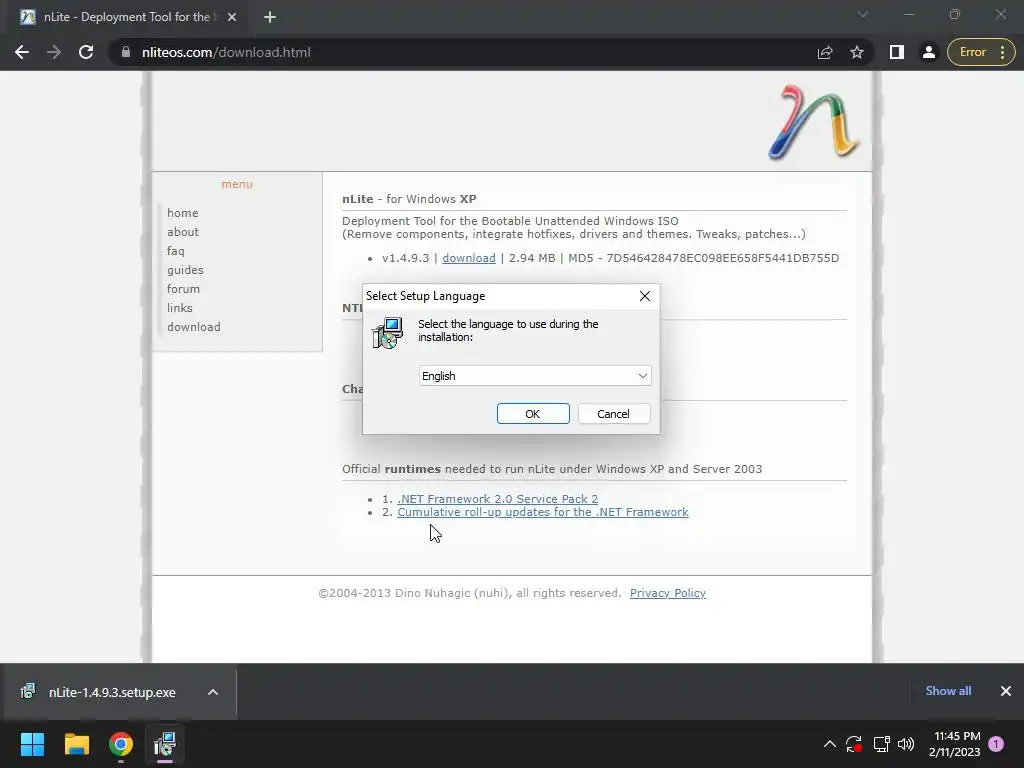1024x768 pixels.
Task: Open the Chrome profile avatar
Action: (x=928, y=52)
